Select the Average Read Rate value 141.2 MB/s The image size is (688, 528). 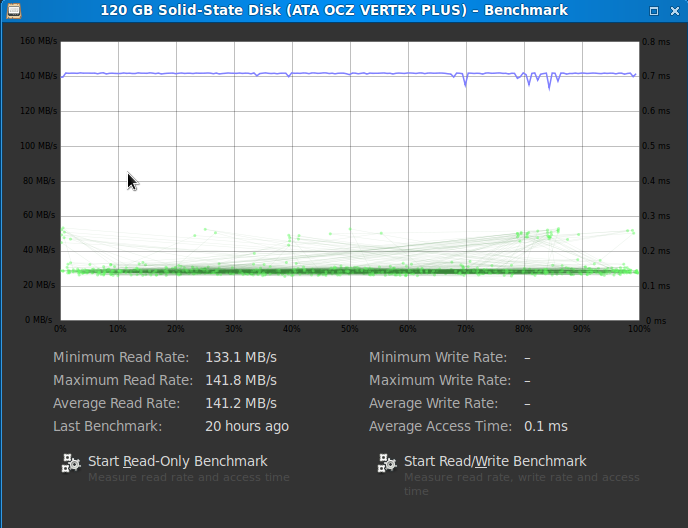[241, 403]
